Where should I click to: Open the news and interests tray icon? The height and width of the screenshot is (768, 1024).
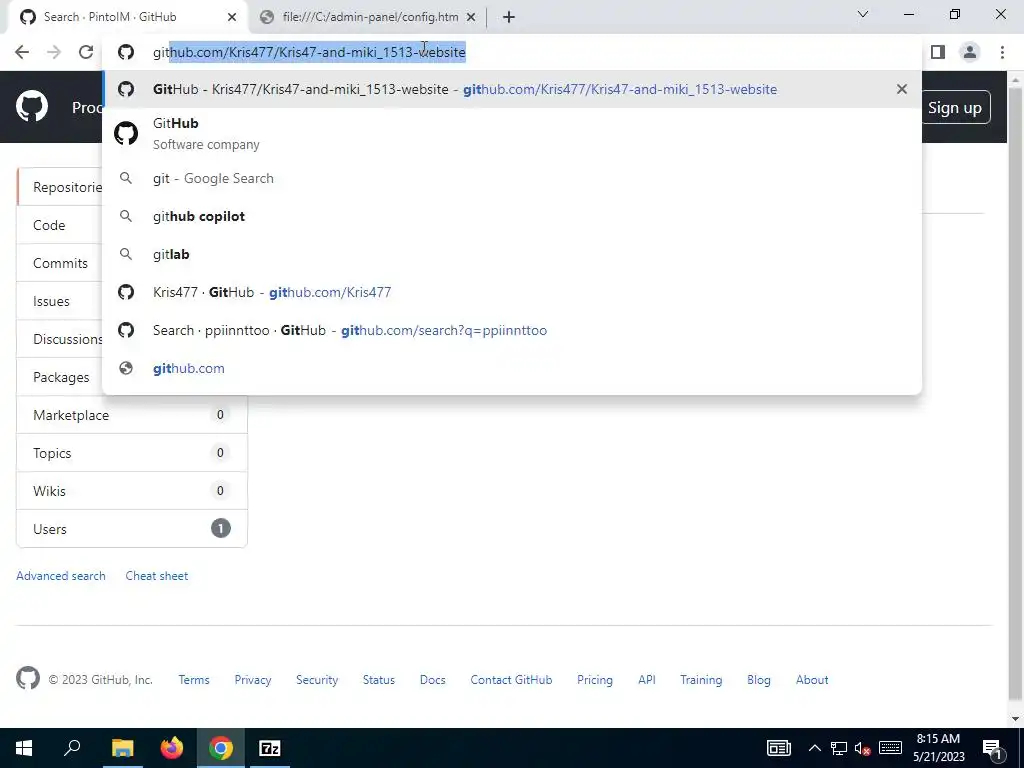(x=778, y=748)
